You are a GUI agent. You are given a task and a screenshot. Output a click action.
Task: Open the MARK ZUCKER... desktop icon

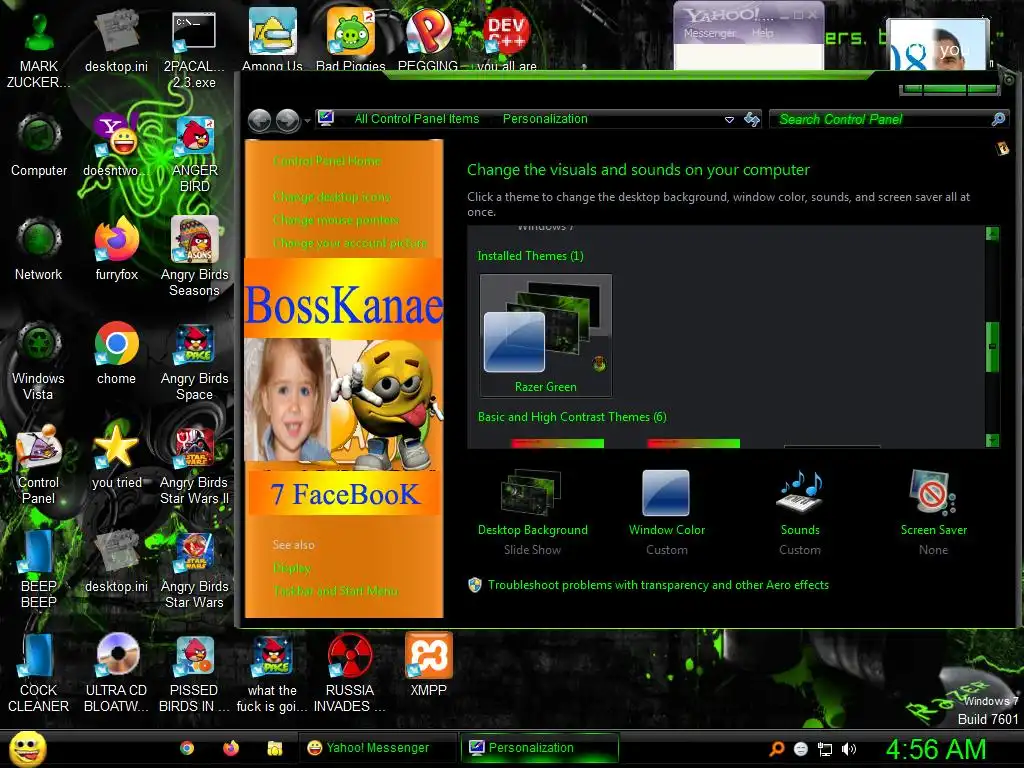click(39, 47)
